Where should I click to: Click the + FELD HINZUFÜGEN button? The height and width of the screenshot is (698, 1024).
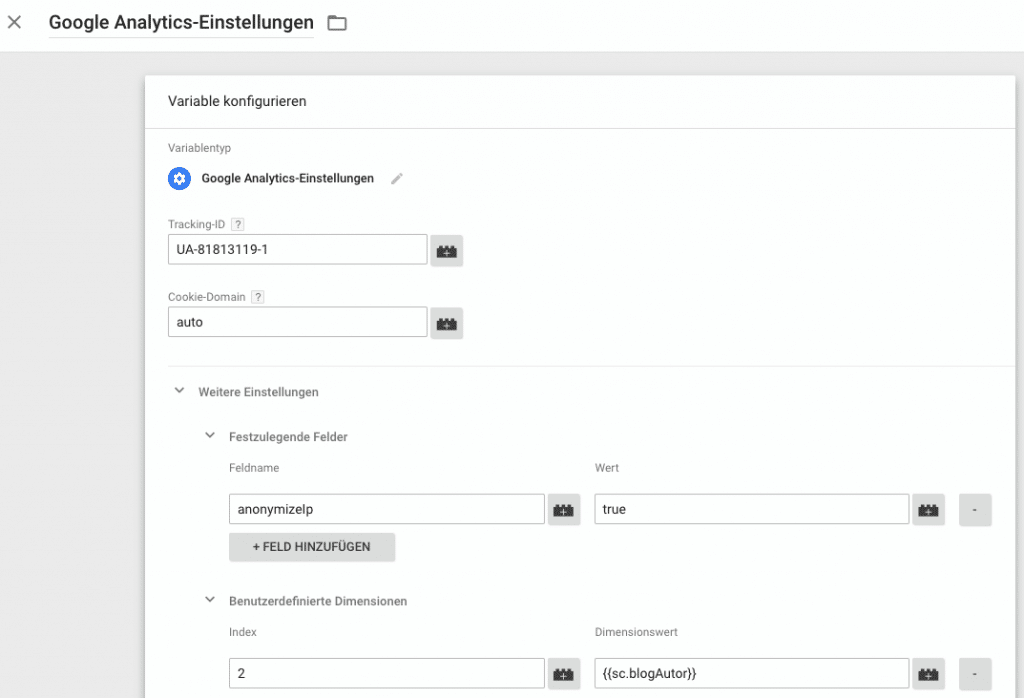click(x=312, y=547)
